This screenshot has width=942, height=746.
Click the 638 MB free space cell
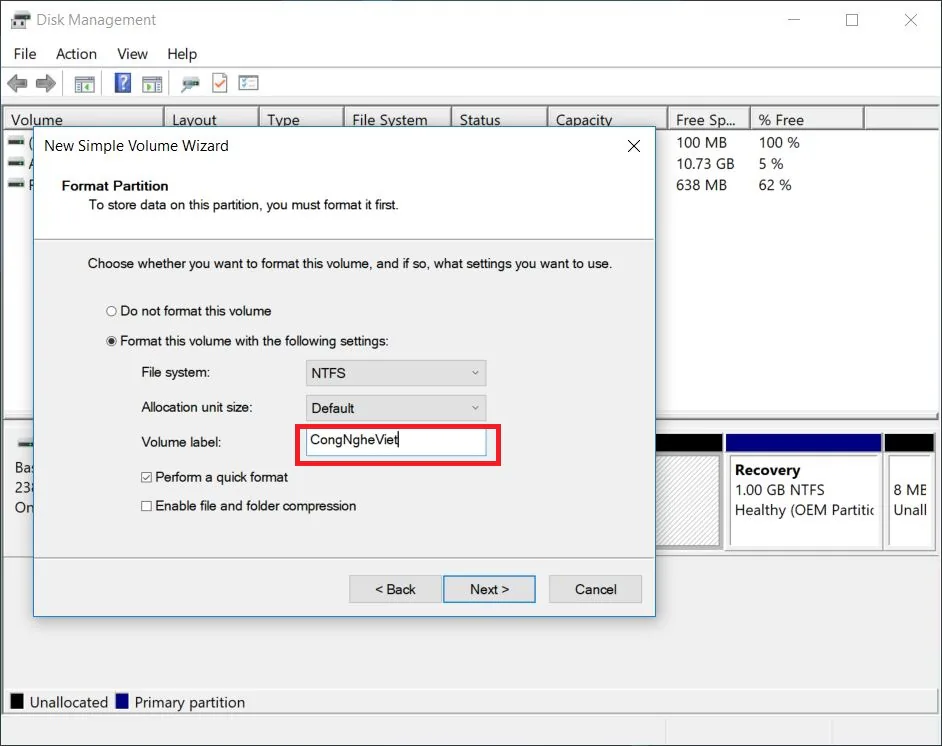(701, 185)
